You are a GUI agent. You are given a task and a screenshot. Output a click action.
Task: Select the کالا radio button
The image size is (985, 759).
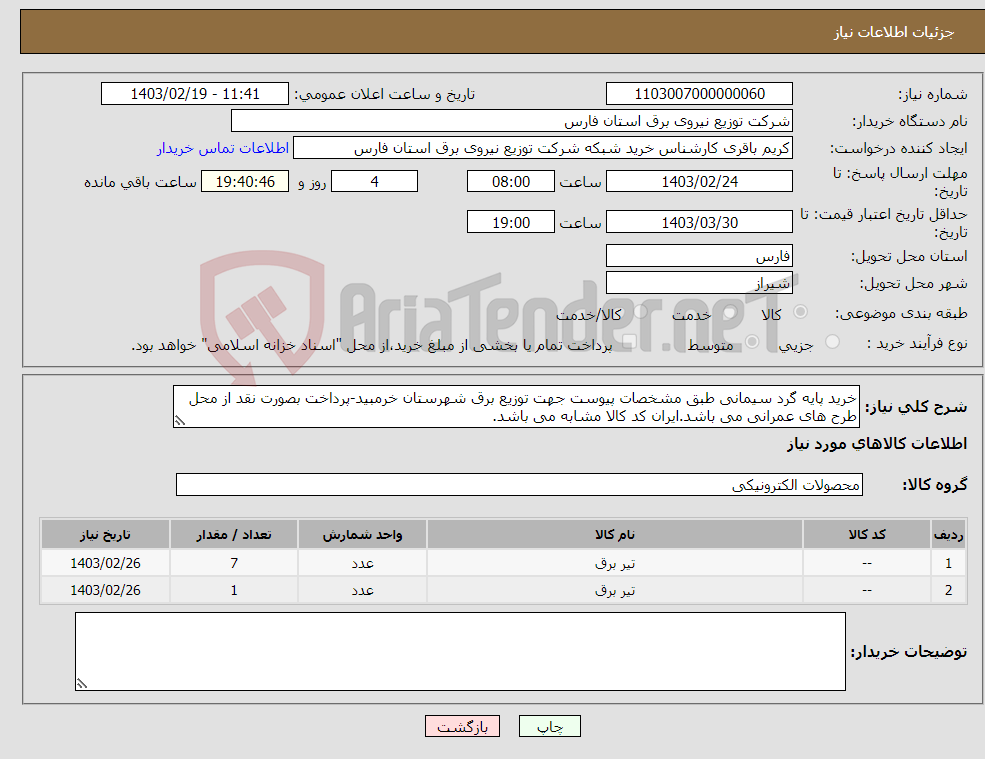tap(800, 312)
